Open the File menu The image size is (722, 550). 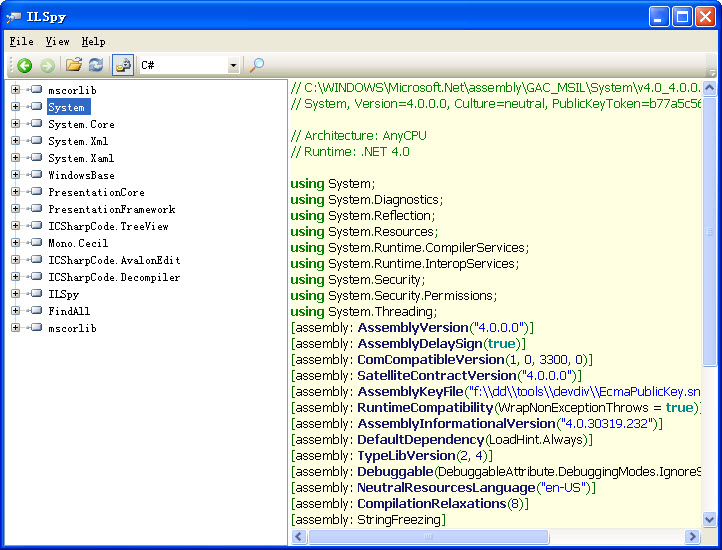[21, 42]
